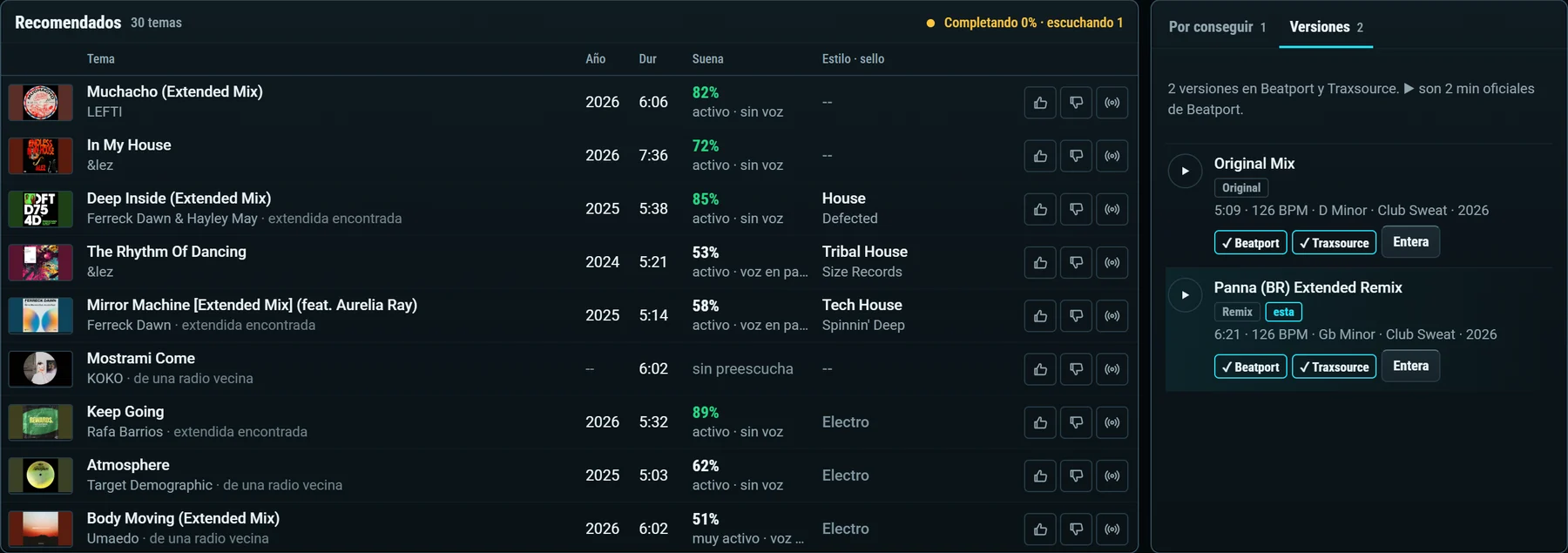
Task: Switch to Por conseguir tab
Action: (1217, 27)
